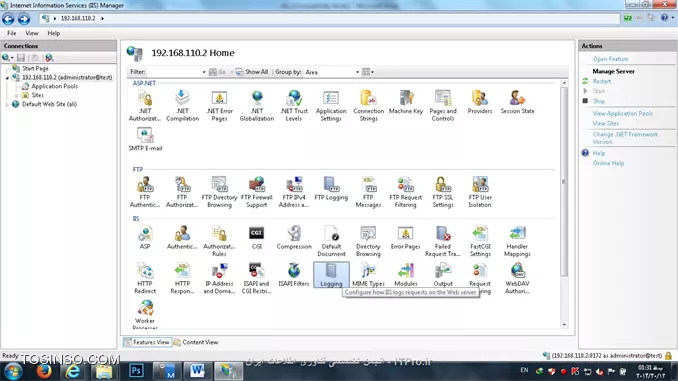
Task: Open the FTP Messages feature
Action: (368, 192)
